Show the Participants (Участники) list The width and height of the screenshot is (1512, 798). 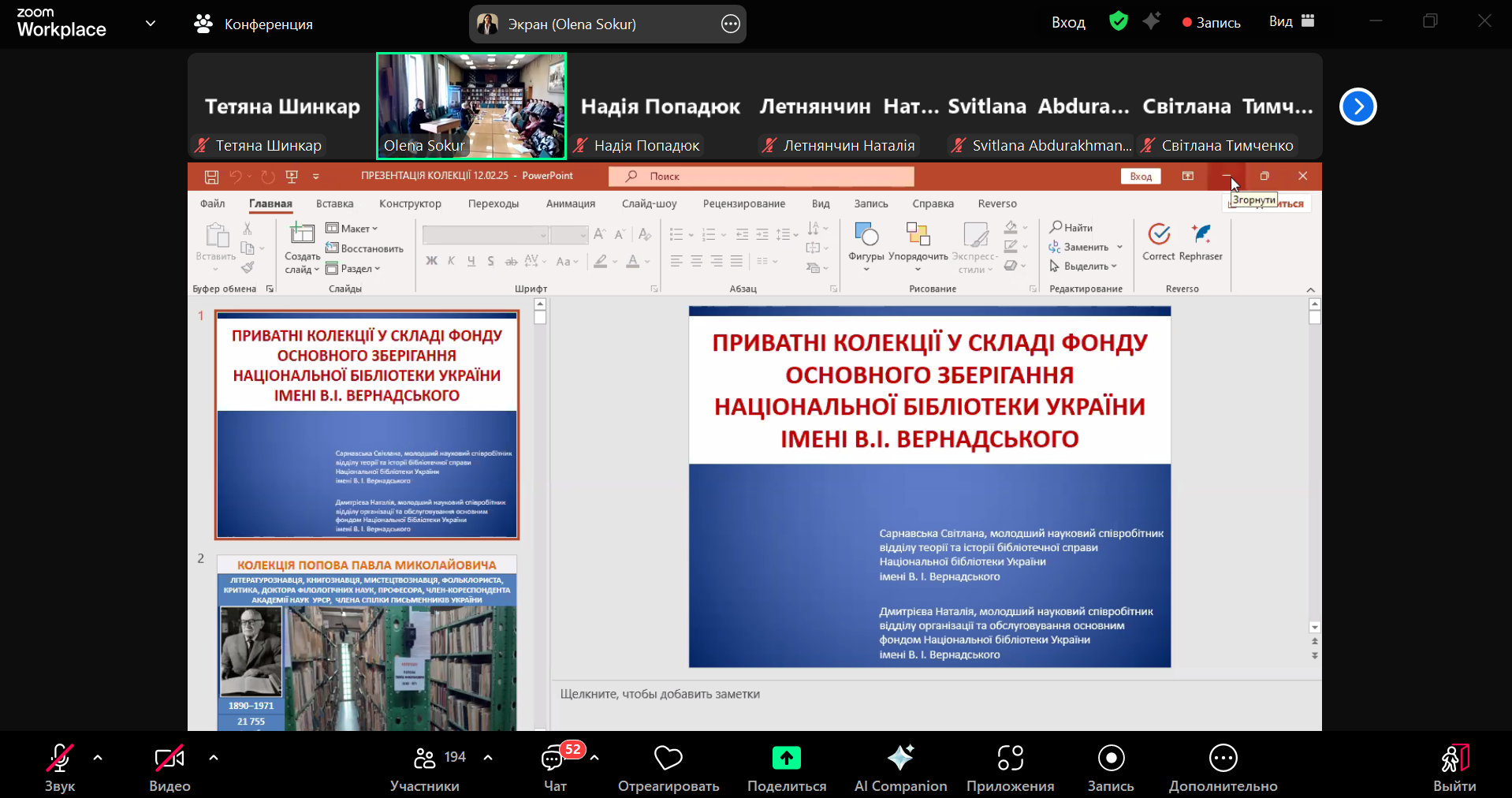click(x=425, y=758)
